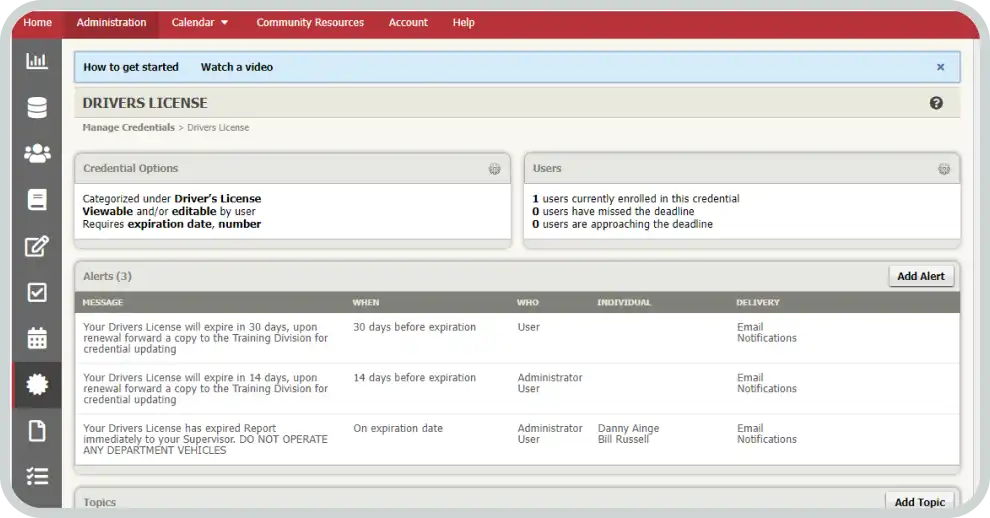Viewport: 990px width, 518px height.
Task: Click the help question mark icon
Action: coord(936,103)
